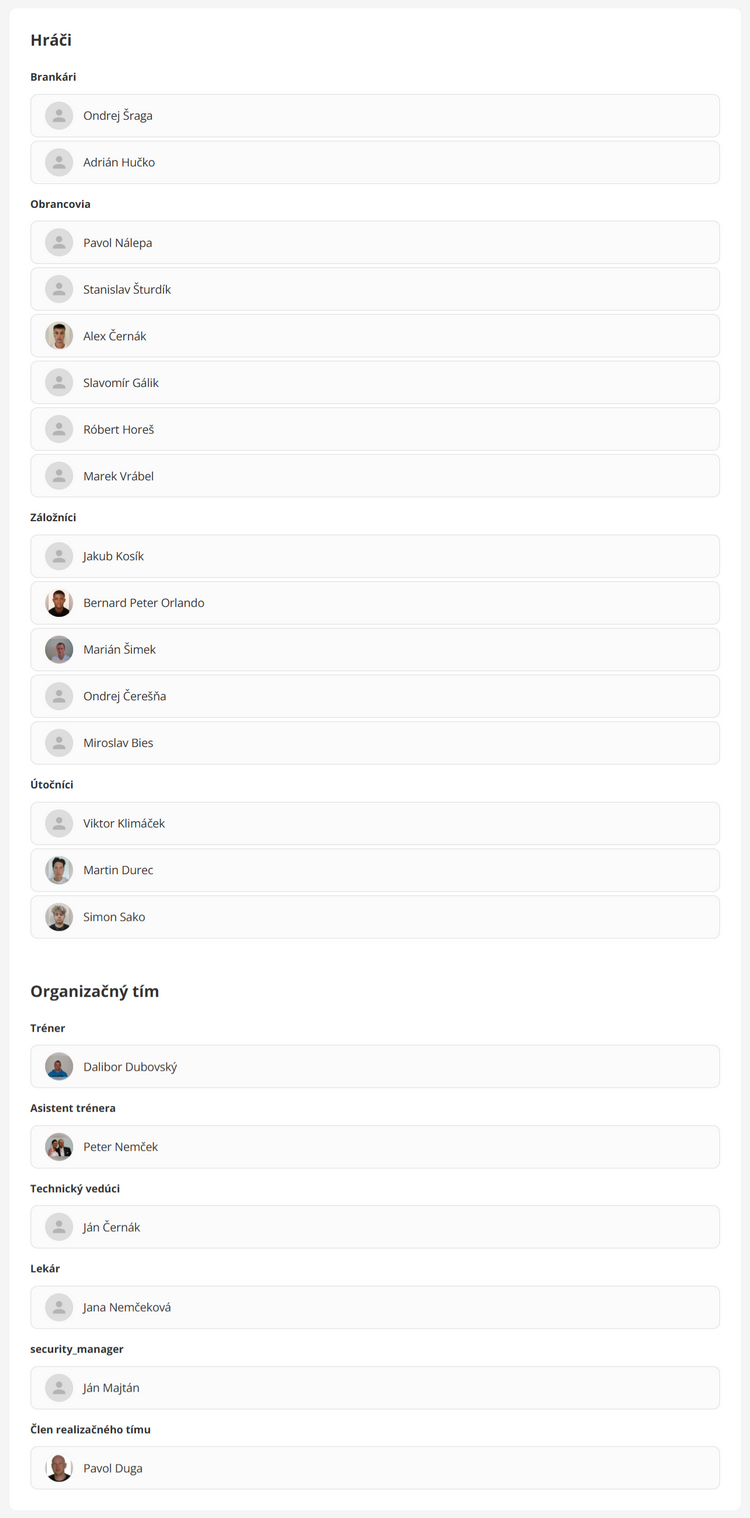750x1518 pixels.
Task: Click Marián Šimek's profile photo
Action: [x=59, y=650]
